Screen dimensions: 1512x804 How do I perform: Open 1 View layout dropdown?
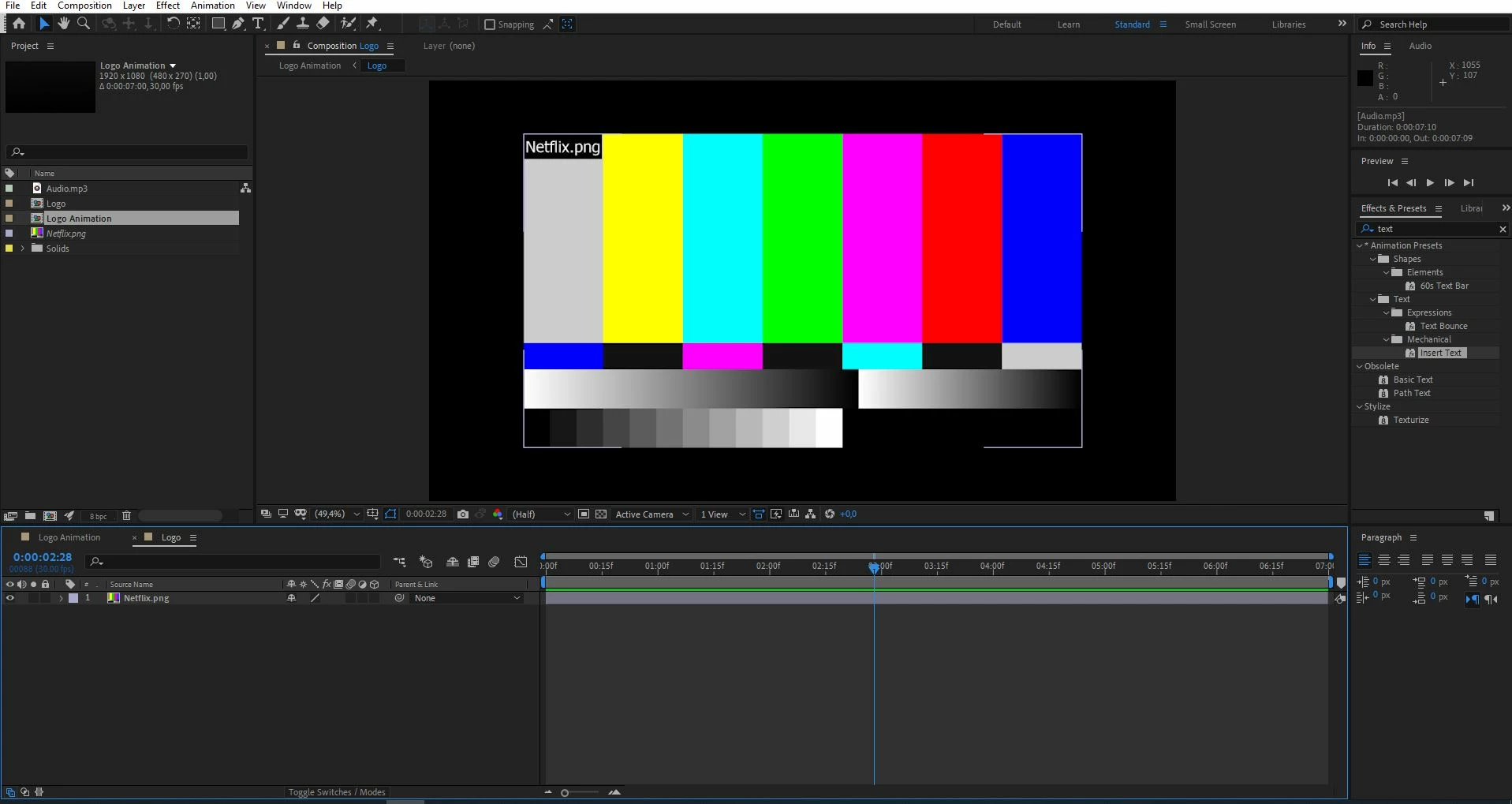pyautogui.click(x=722, y=514)
